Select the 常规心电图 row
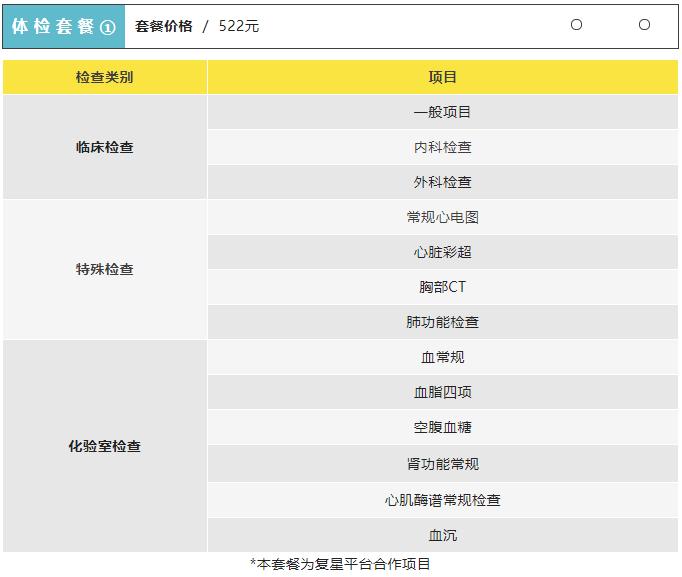682x577 pixels. coord(442,217)
